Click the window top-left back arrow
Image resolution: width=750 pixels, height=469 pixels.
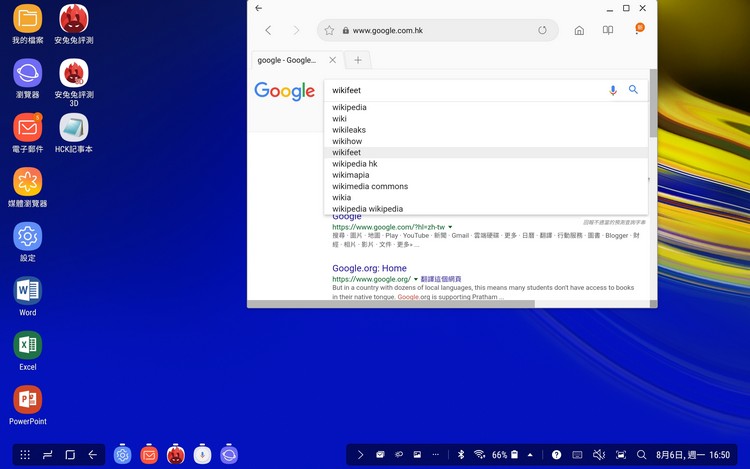259,8
